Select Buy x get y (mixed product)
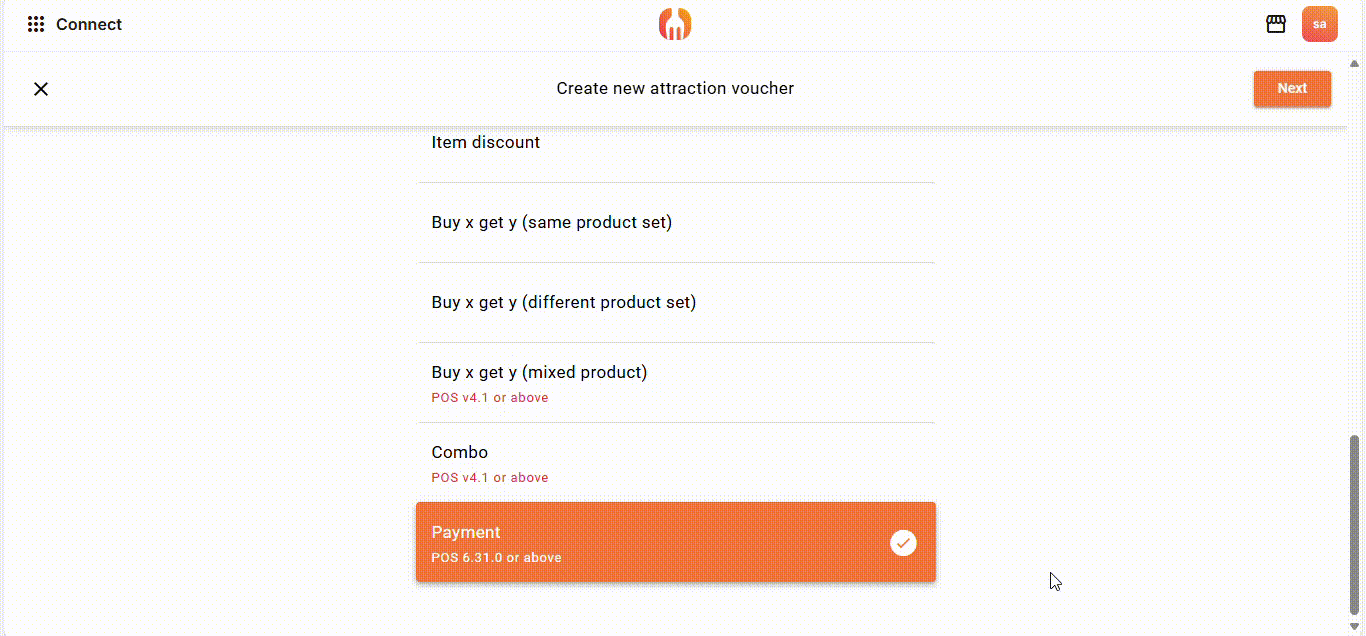 [676, 383]
